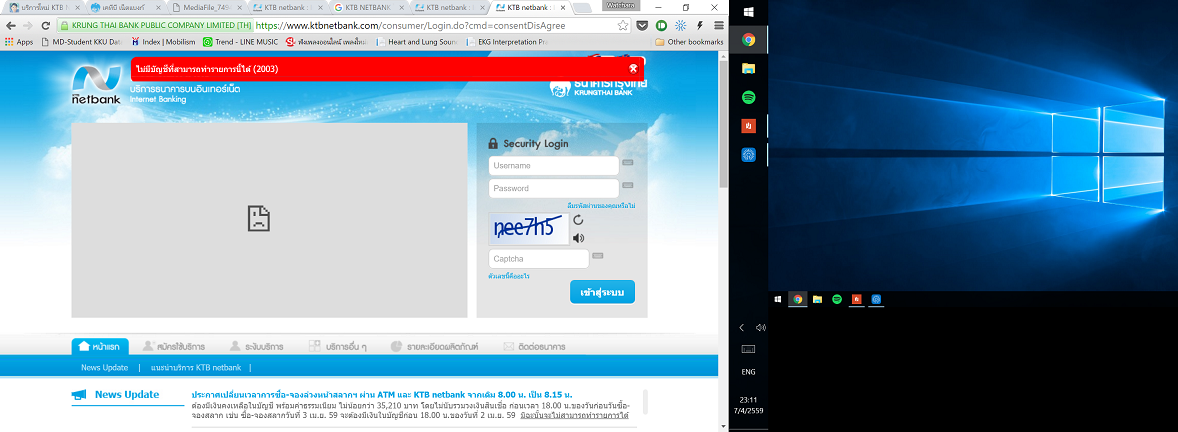Image resolution: width=1178 pixels, height=432 pixels.
Task: Reload the page in Chrome
Action: 45,25
